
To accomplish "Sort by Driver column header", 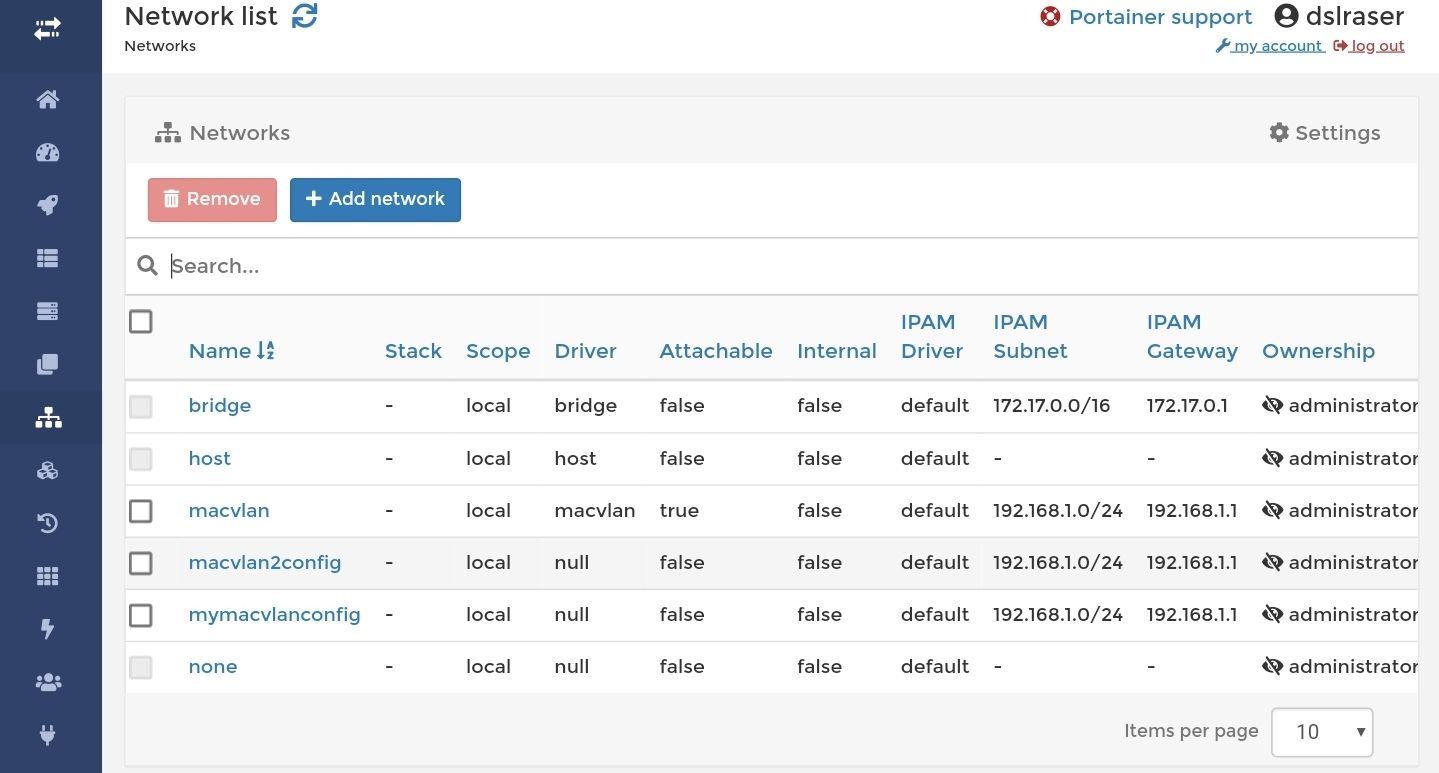I will pyautogui.click(x=585, y=351).
